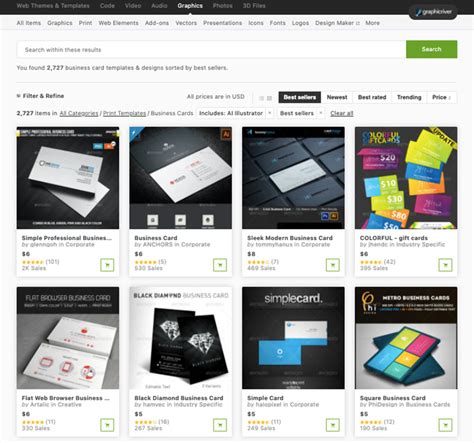The width and height of the screenshot is (474, 443).
Task: Select the Best rated sort option
Action: 372,97
